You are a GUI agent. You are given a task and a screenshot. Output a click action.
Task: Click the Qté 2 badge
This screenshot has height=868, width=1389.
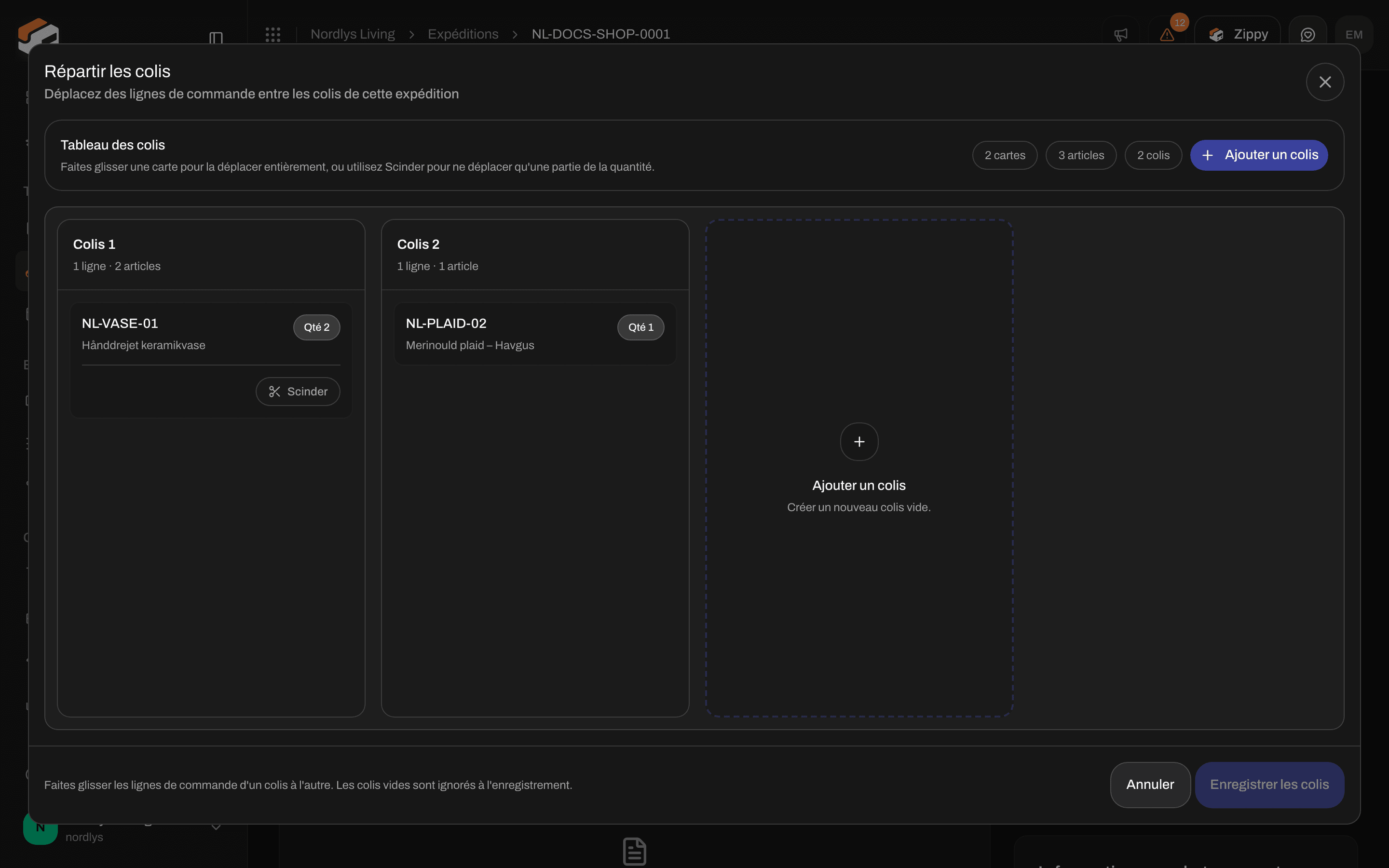click(x=317, y=327)
